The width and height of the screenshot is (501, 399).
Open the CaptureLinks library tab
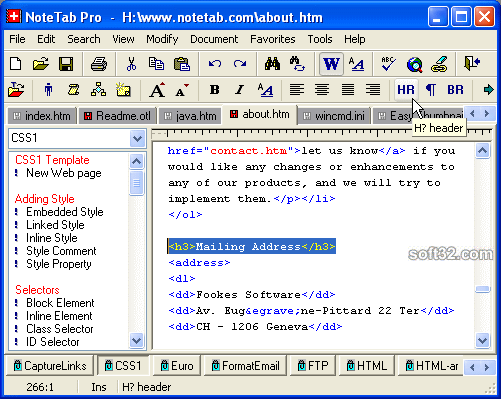coord(50,366)
